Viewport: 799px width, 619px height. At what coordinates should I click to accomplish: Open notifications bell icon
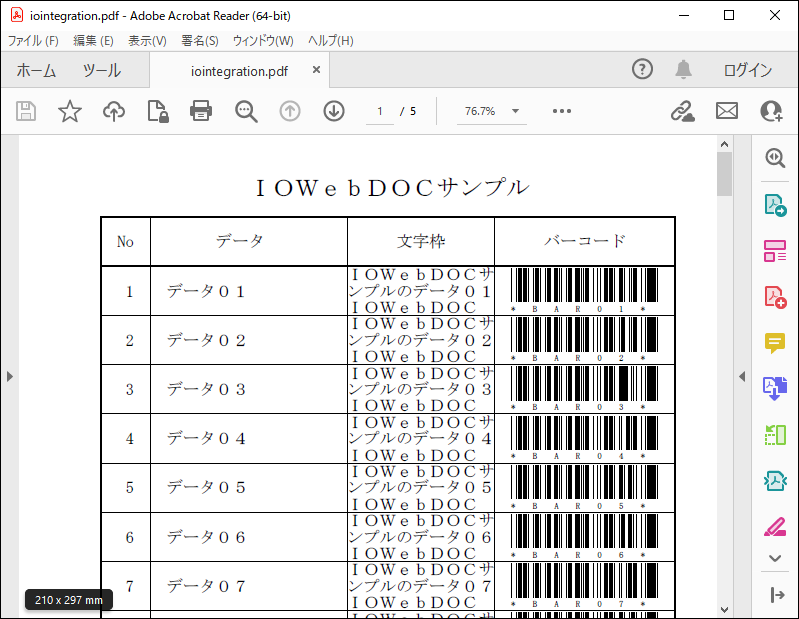[x=683, y=69]
